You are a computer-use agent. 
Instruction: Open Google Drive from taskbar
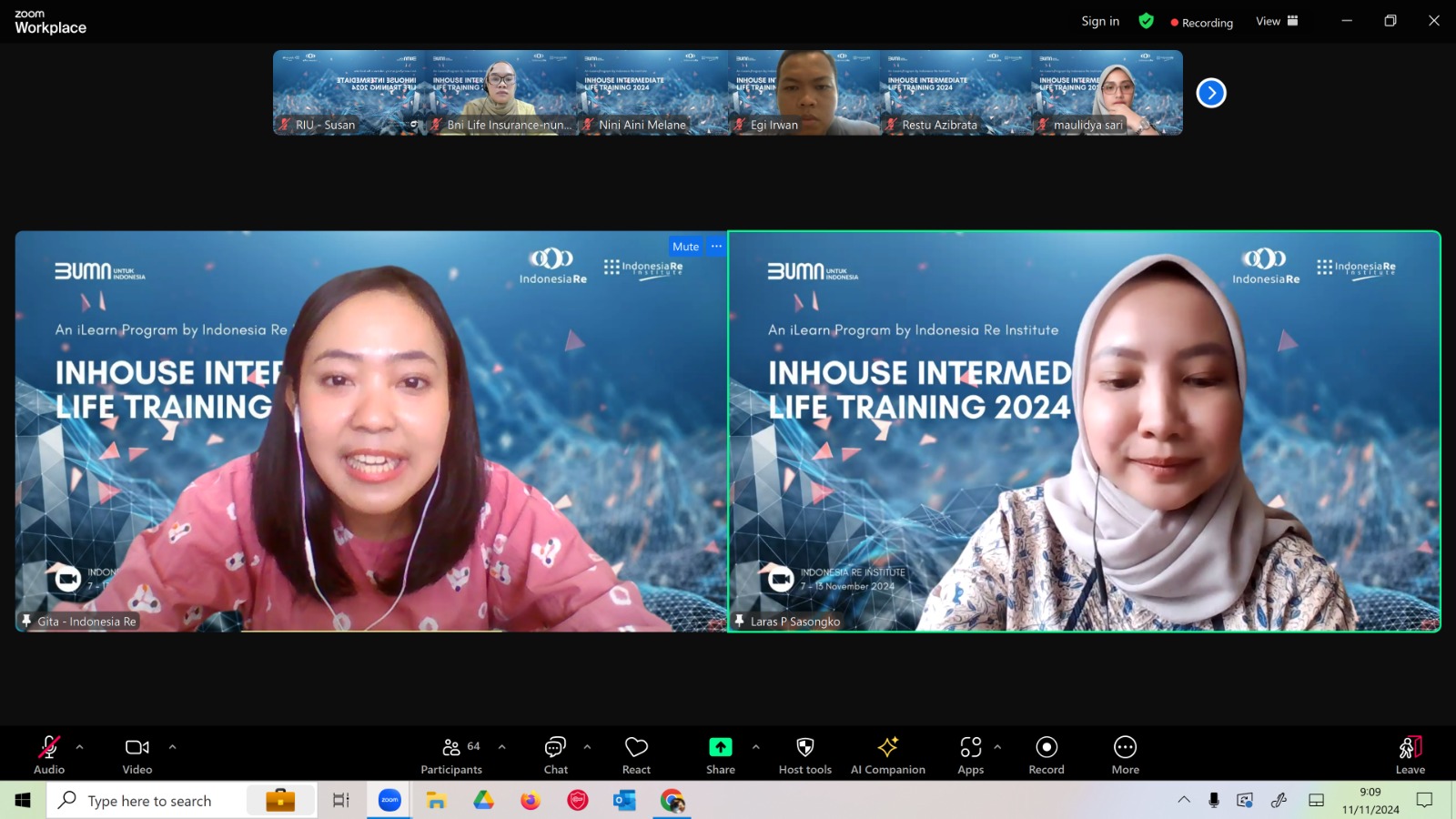pos(483,801)
